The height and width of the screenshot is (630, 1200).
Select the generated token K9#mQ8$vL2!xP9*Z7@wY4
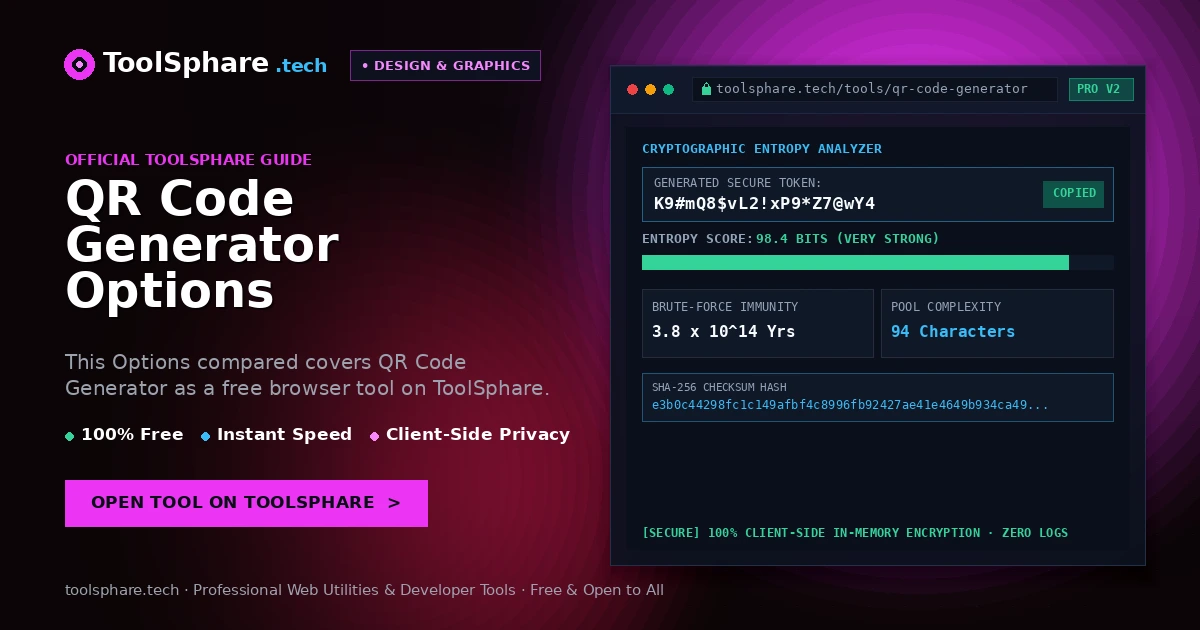coord(764,204)
